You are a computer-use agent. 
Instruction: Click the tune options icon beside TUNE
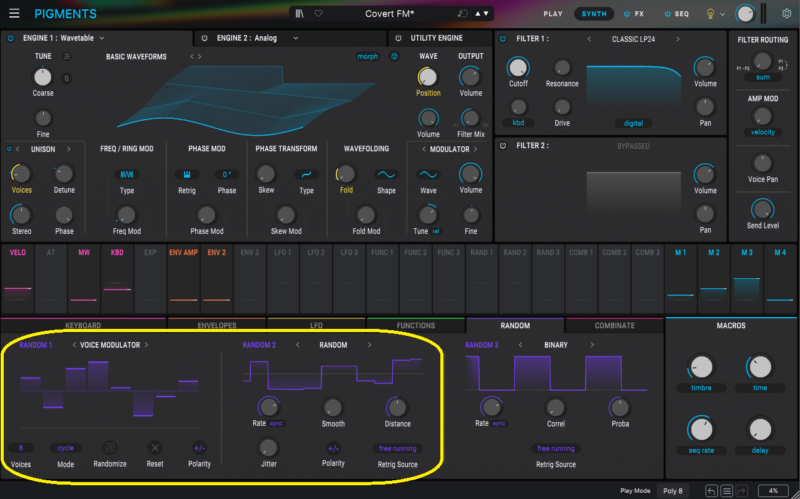[x=67, y=56]
